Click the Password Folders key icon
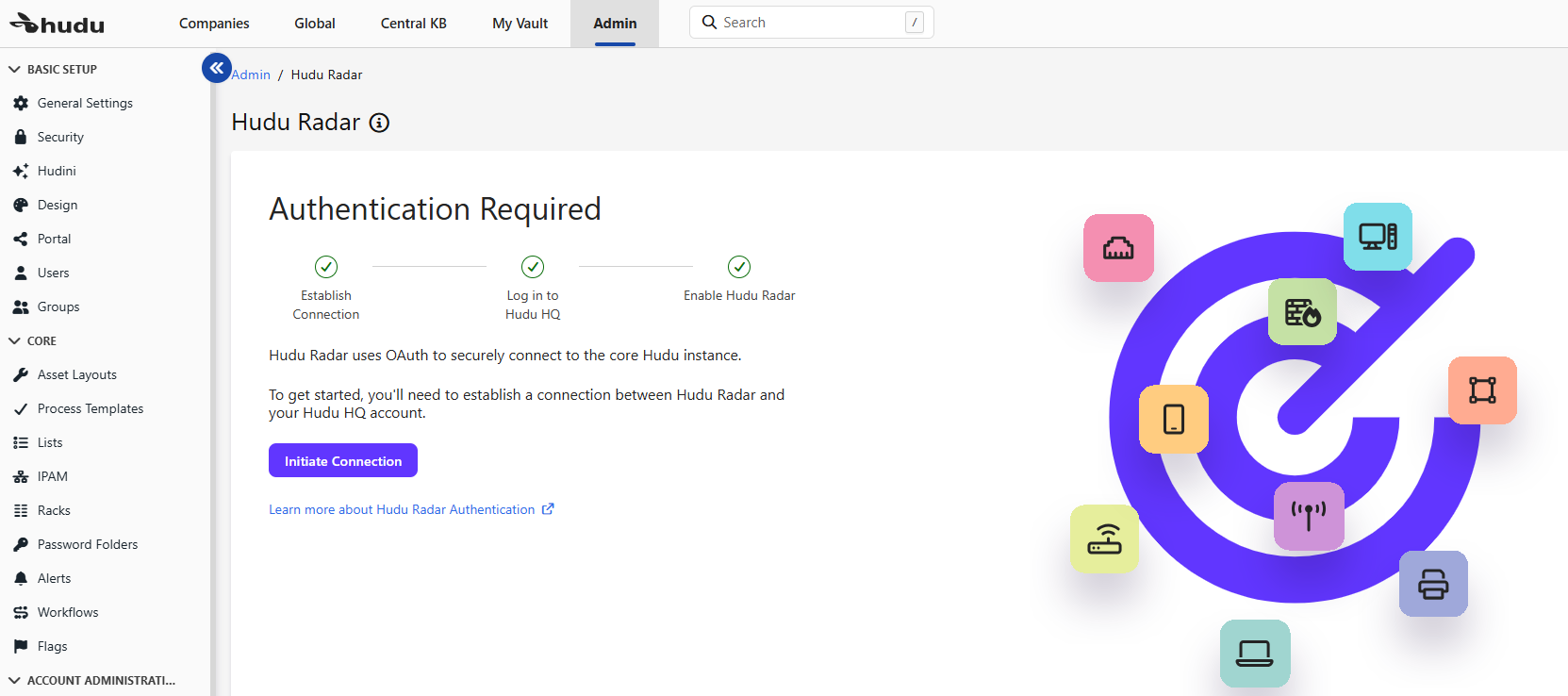Viewport: 1568px width, 696px height. [21, 544]
